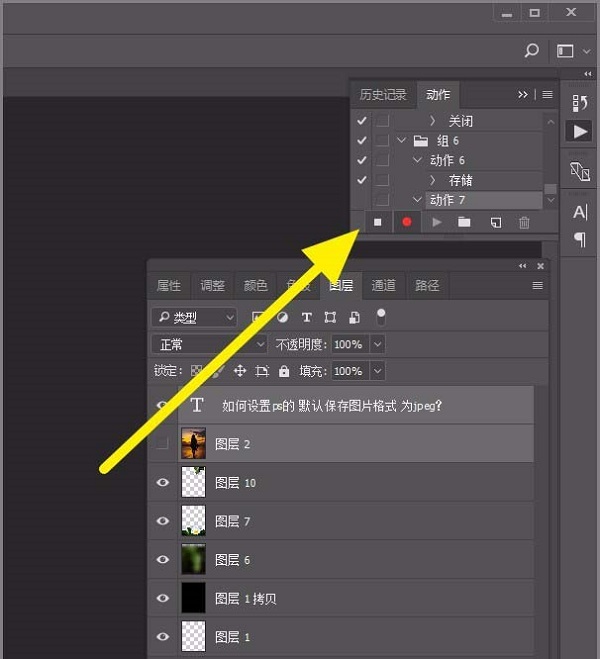Switch to the 通道 tab
Screen dimensions: 600x659
[x=383, y=286]
